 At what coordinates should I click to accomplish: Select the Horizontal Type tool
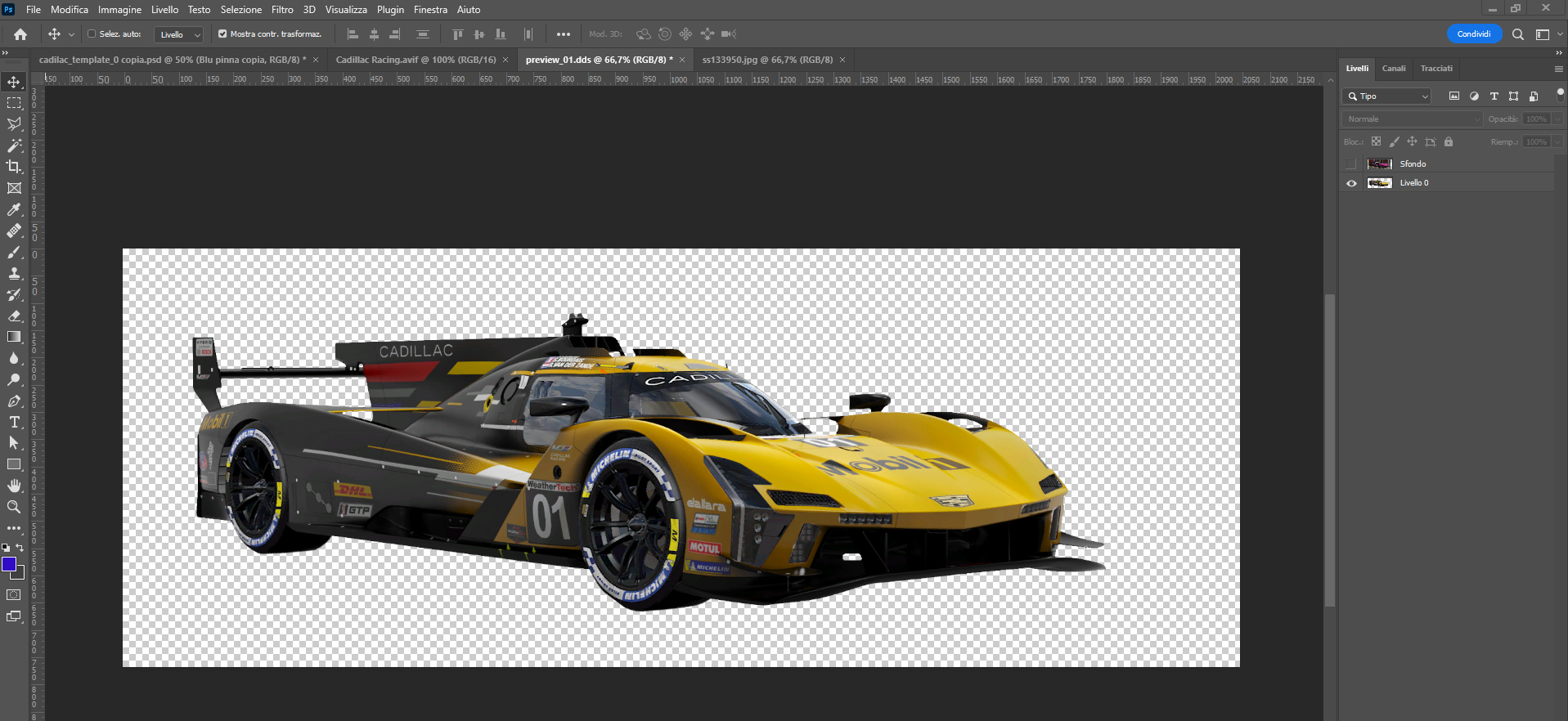pos(14,422)
